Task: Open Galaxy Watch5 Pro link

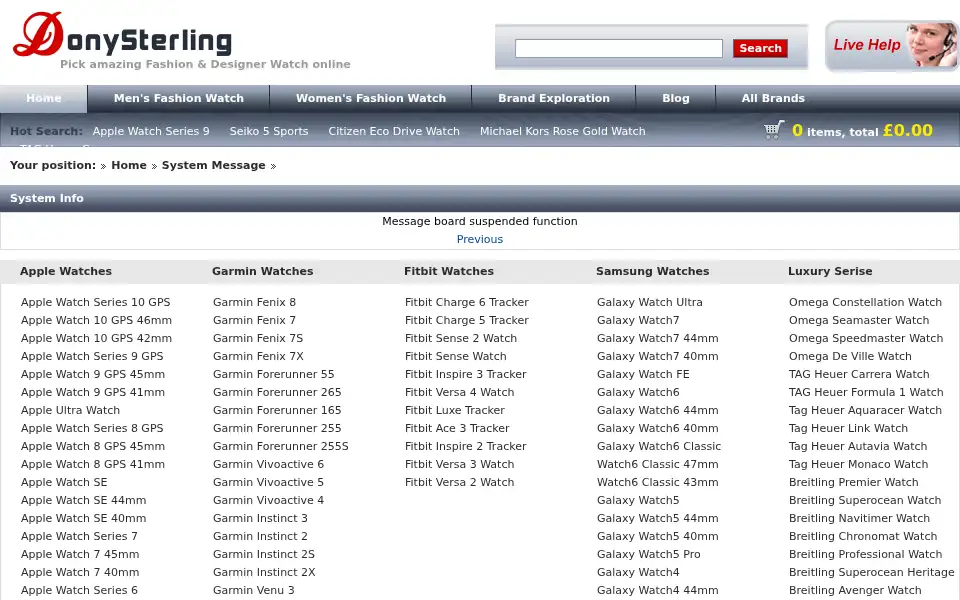Action: (x=648, y=554)
